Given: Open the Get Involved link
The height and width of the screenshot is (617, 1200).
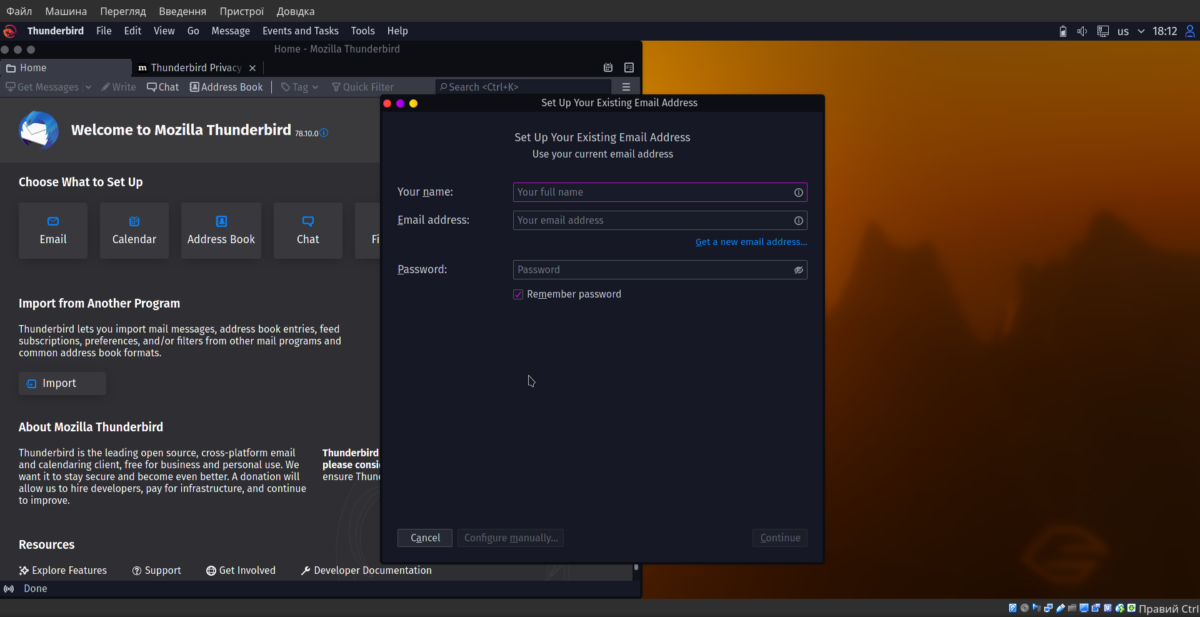Looking at the screenshot, I should pyautogui.click(x=241, y=571).
